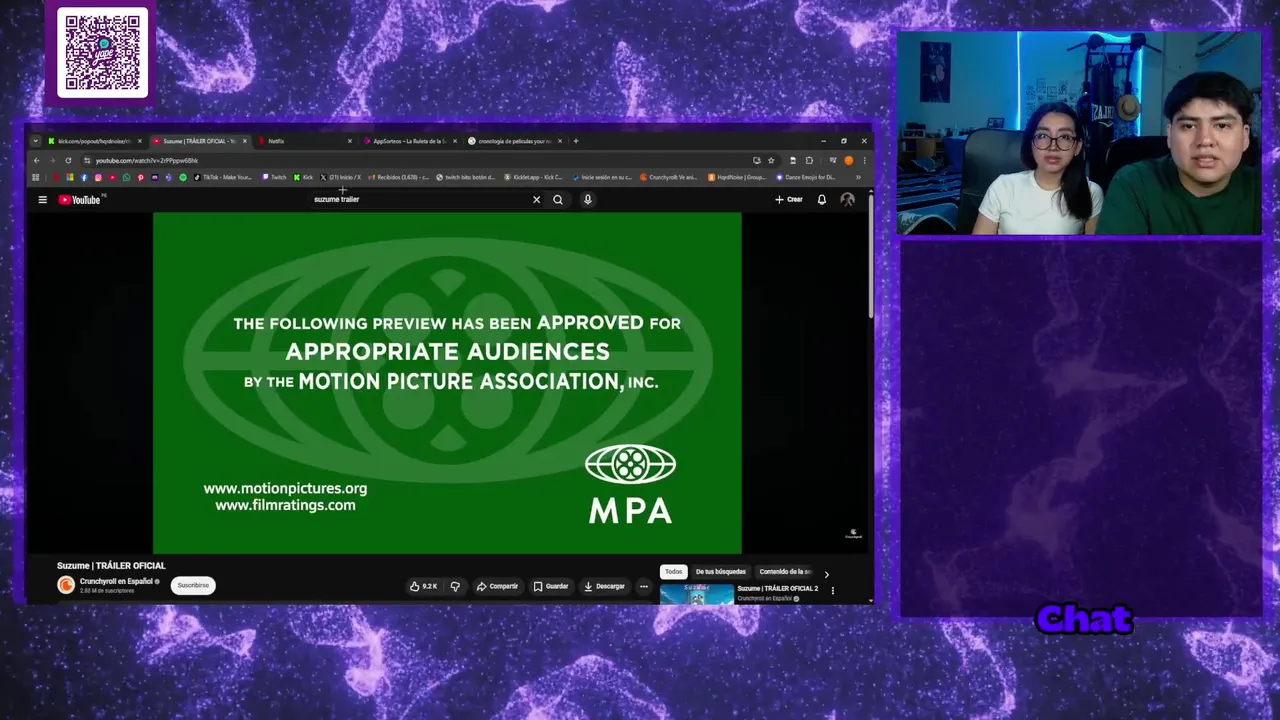Viewport: 1280px width, 720px height.
Task: Start voice search with the microphone
Action: (x=587, y=200)
